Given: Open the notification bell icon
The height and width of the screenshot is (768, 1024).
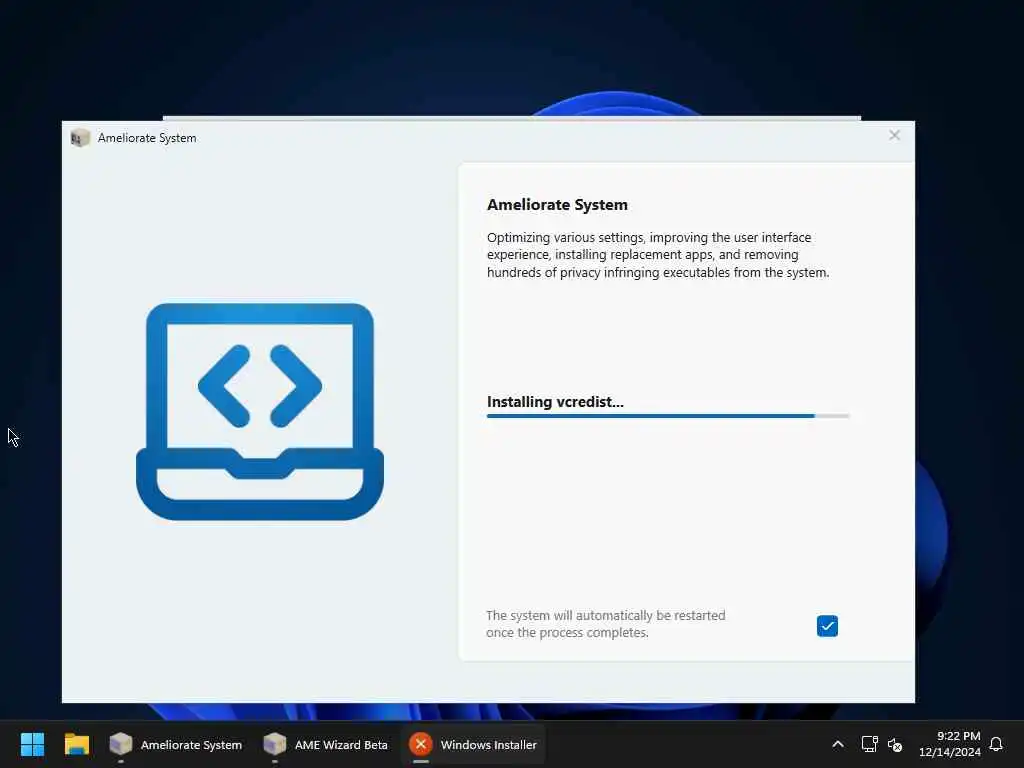Looking at the screenshot, I should point(996,744).
